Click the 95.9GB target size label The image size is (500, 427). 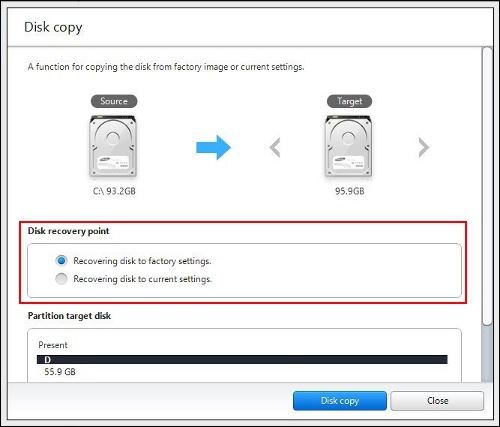pos(350,191)
